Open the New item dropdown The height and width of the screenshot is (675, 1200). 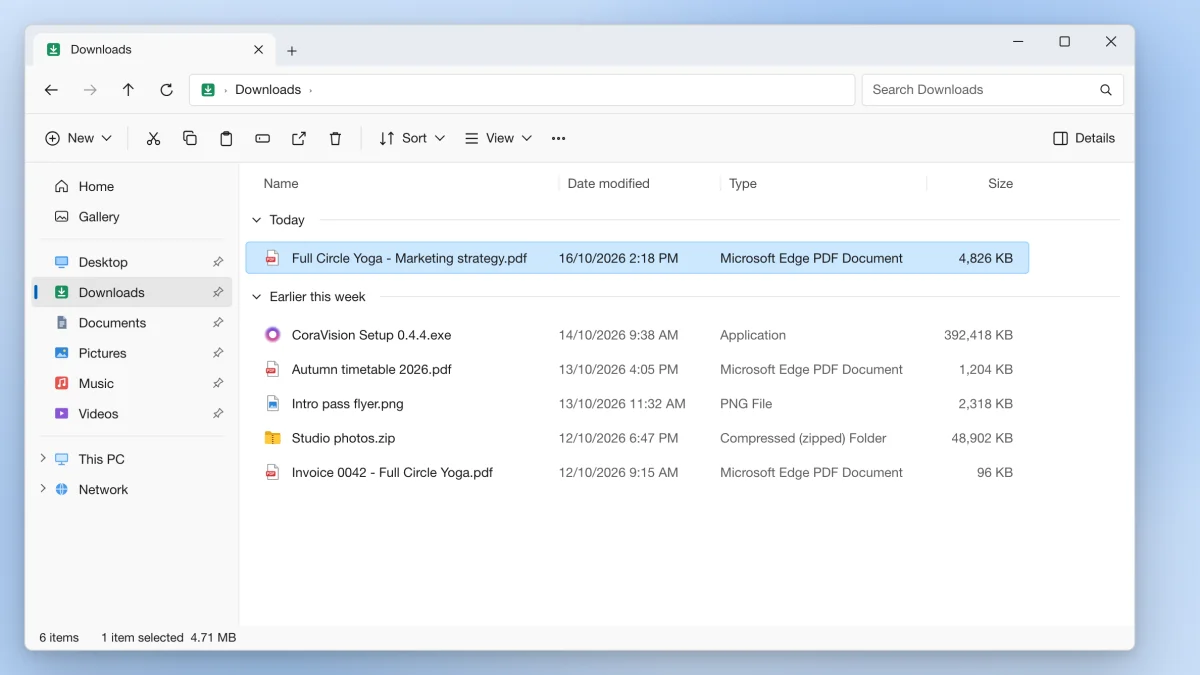[79, 138]
